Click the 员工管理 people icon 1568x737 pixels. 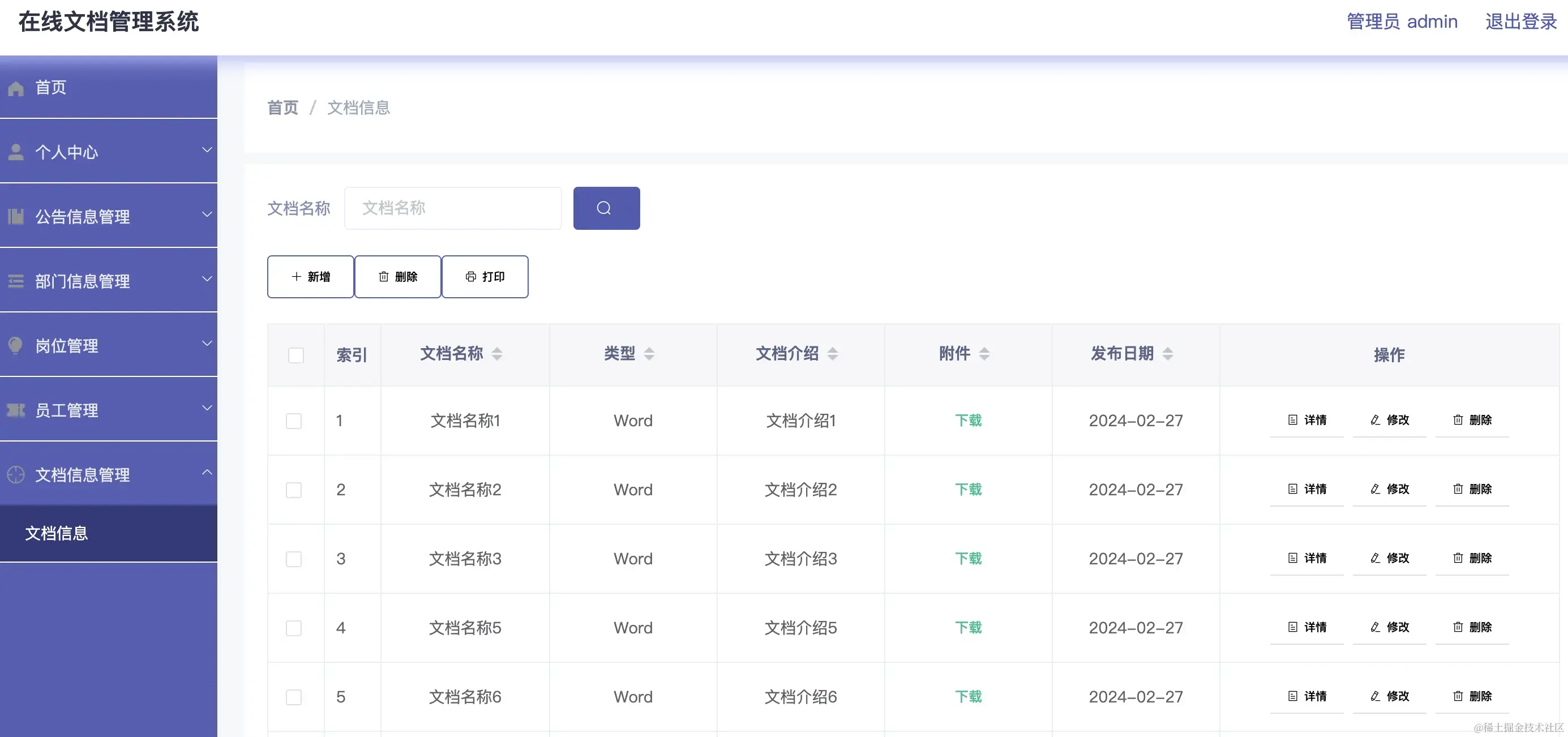[x=16, y=410]
